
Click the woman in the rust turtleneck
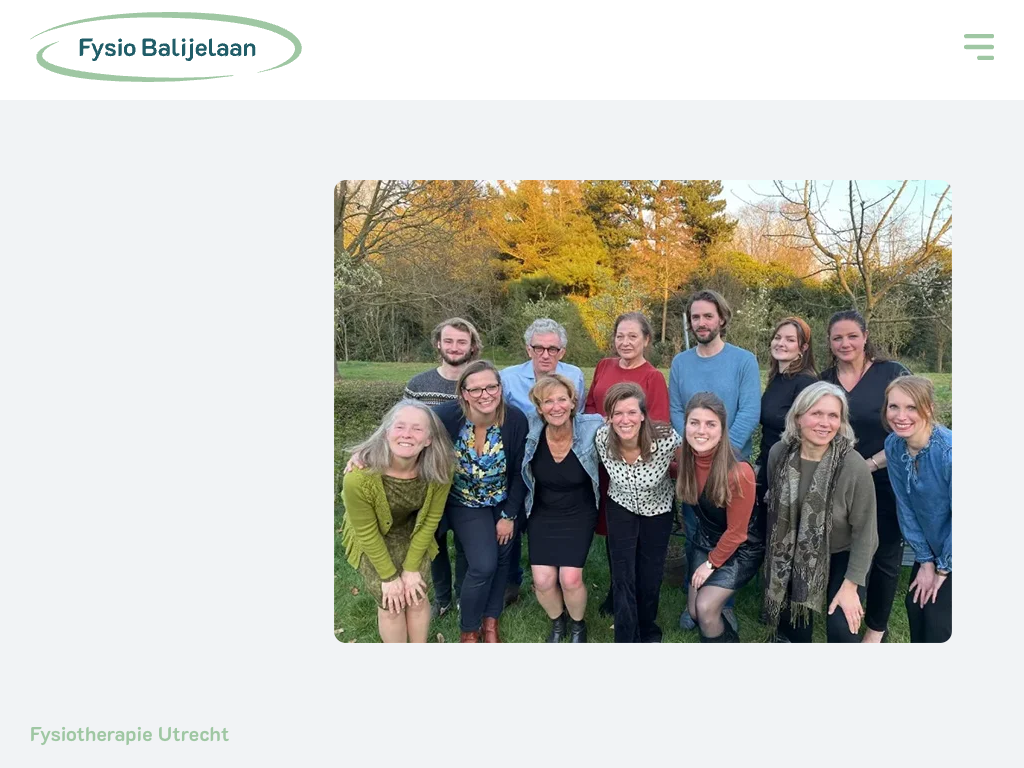[717, 509]
